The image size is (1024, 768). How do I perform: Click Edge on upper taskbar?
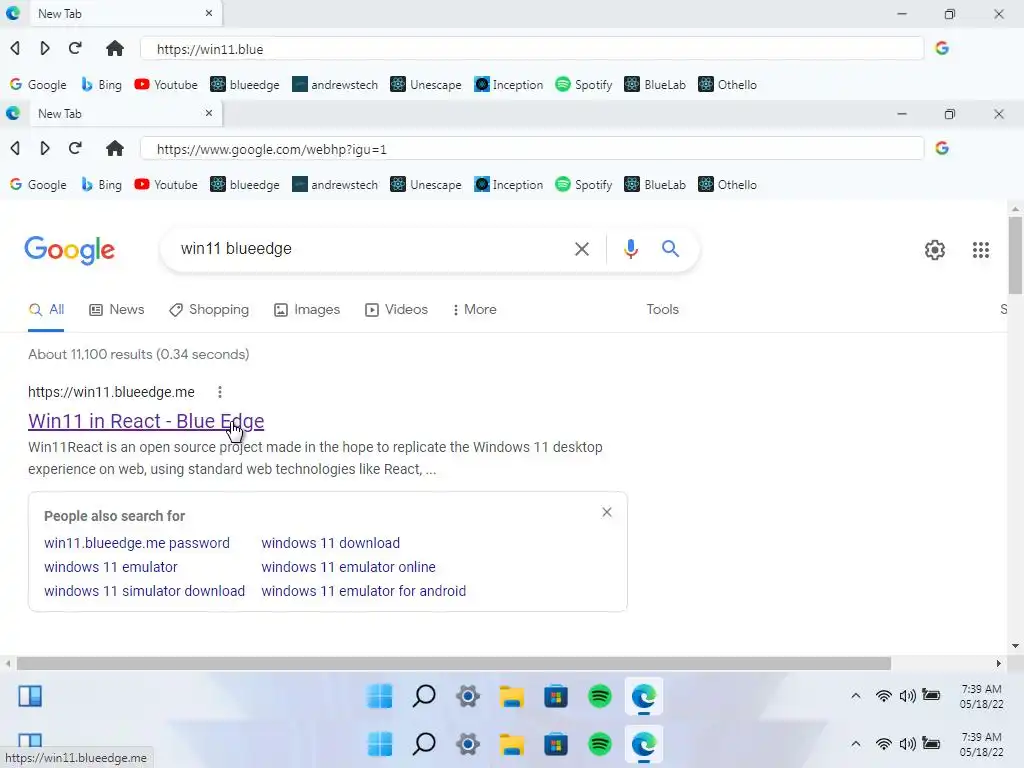644,697
